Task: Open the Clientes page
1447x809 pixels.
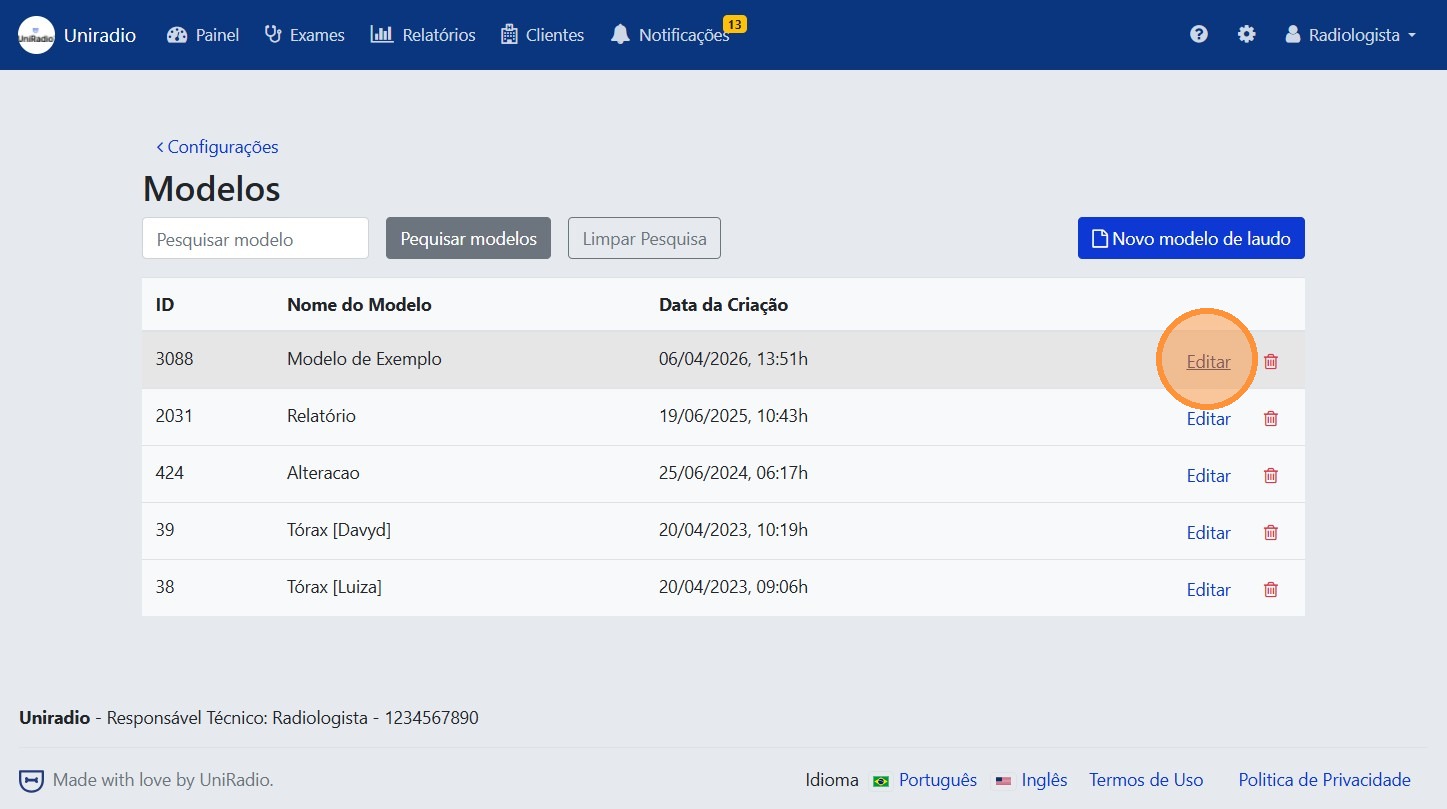Action: point(542,35)
